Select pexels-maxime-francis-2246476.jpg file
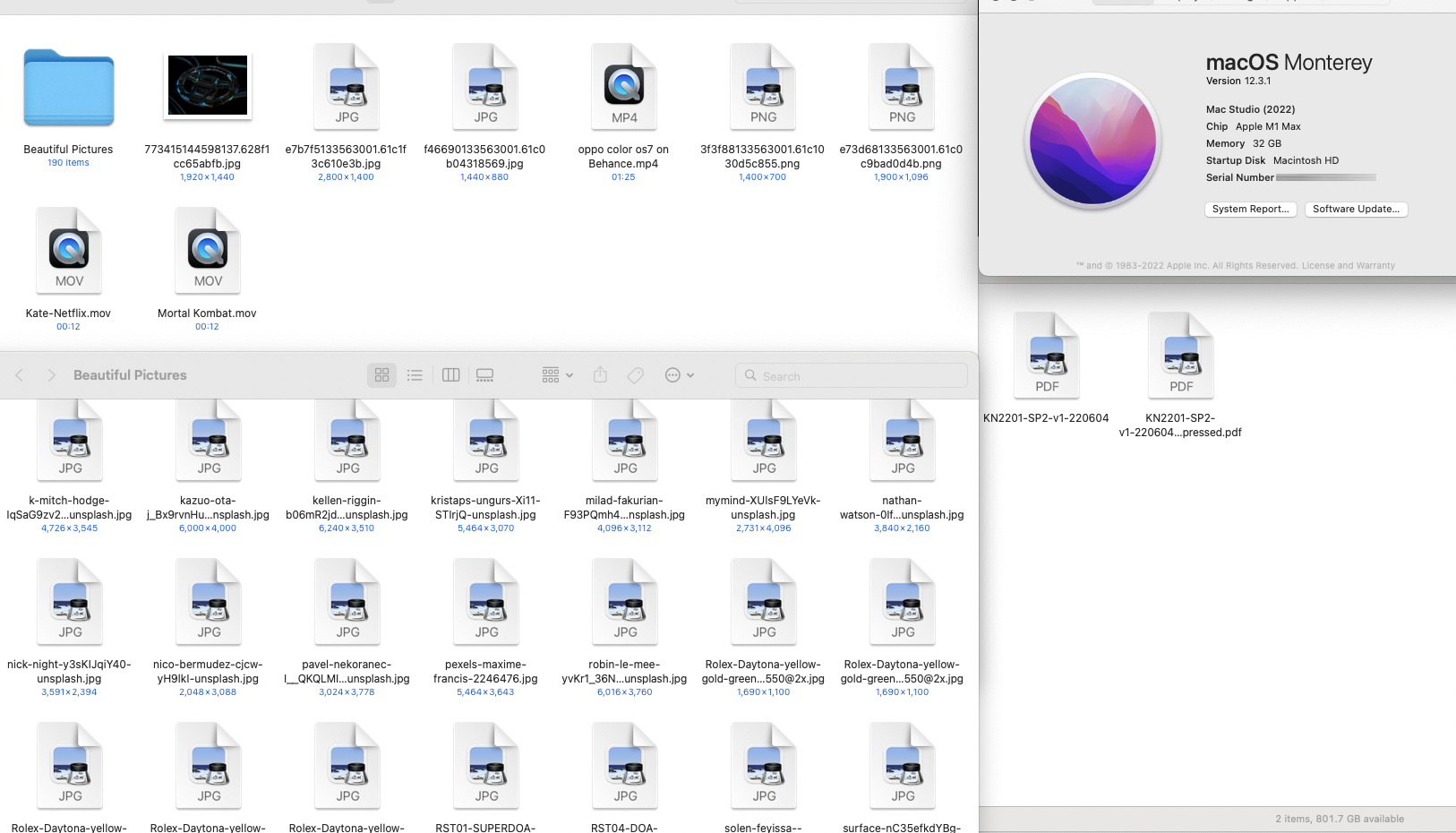 point(486,602)
